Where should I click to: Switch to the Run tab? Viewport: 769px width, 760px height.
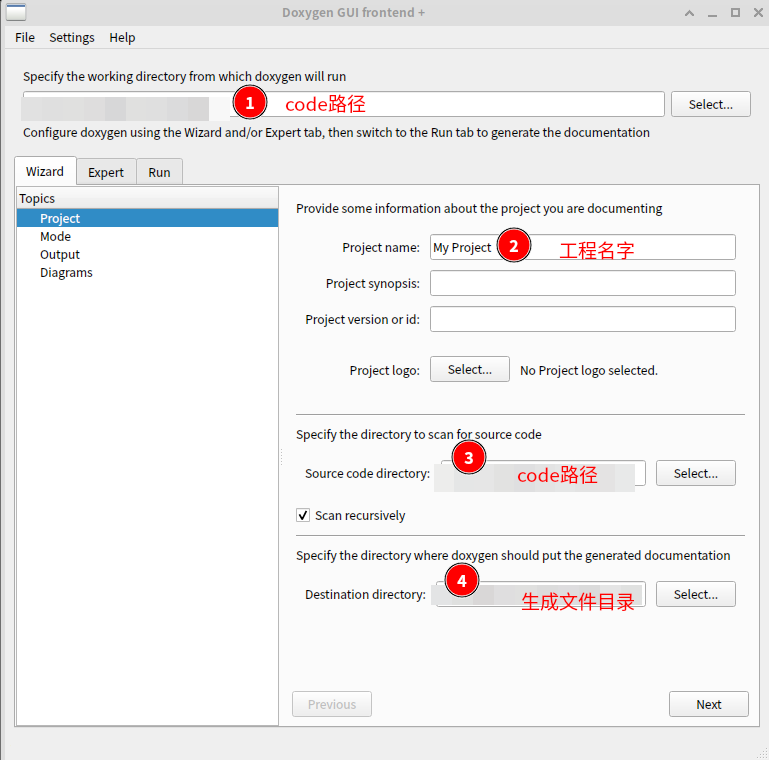click(x=159, y=173)
